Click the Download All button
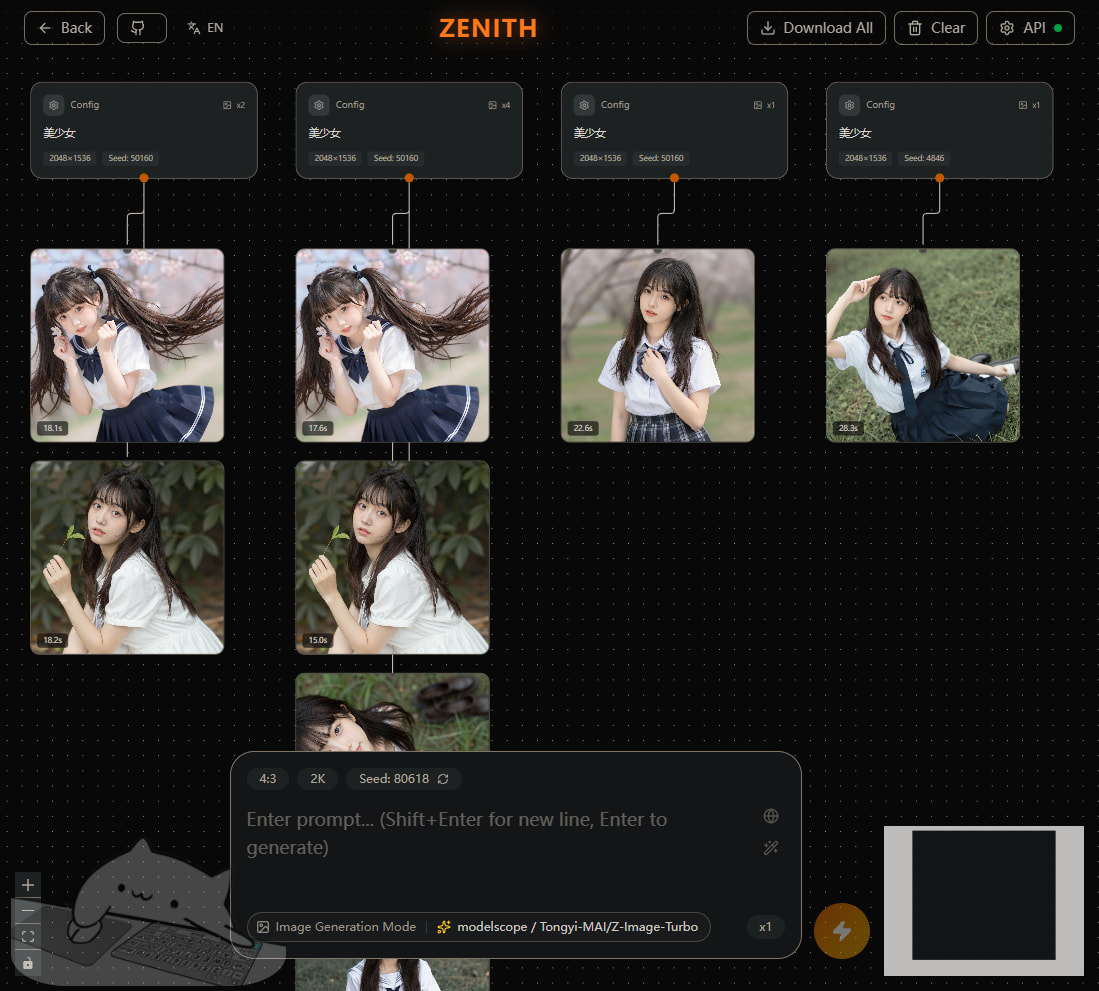 (x=816, y=28)
